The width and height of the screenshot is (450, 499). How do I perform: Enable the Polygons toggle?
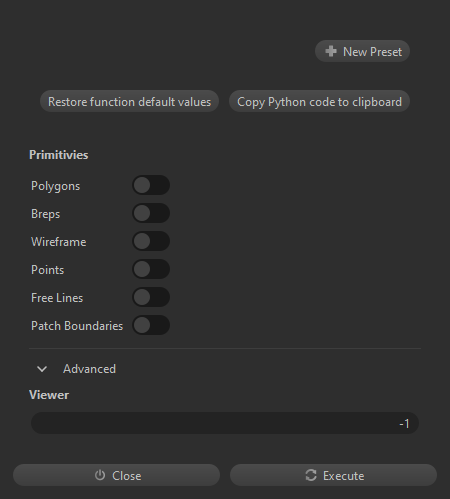tap(151, 185)
